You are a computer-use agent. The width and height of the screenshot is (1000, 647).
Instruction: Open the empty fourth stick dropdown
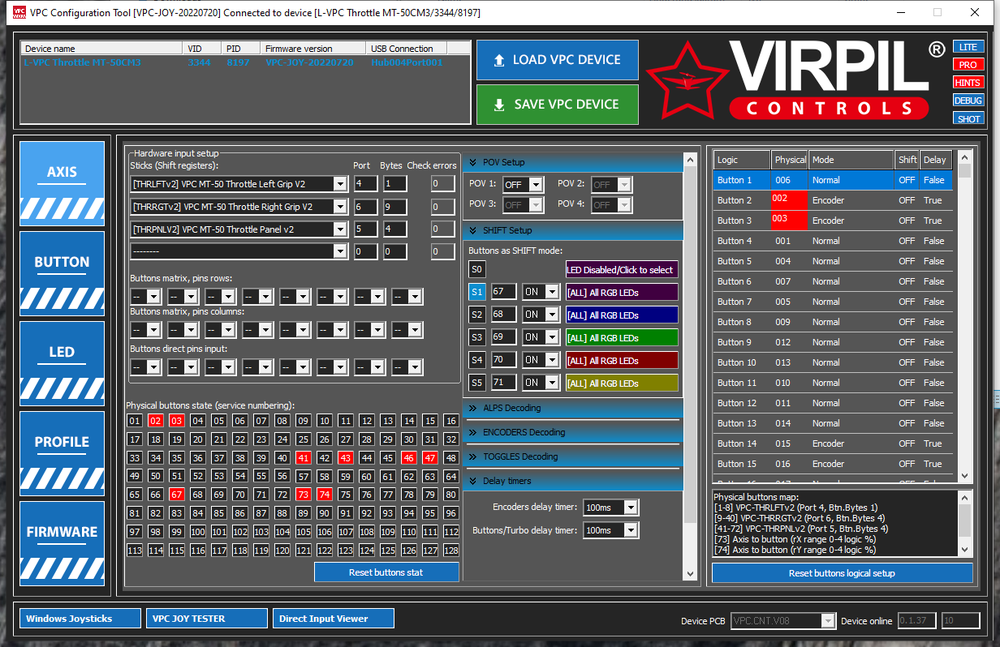click(x=341, y=251)
